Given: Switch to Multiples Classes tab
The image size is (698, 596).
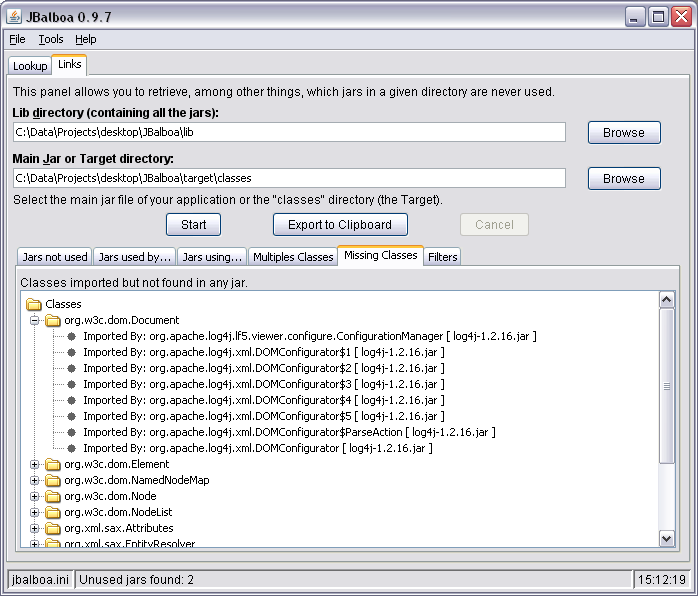Looking at the screenshot, I should (293, 257).
